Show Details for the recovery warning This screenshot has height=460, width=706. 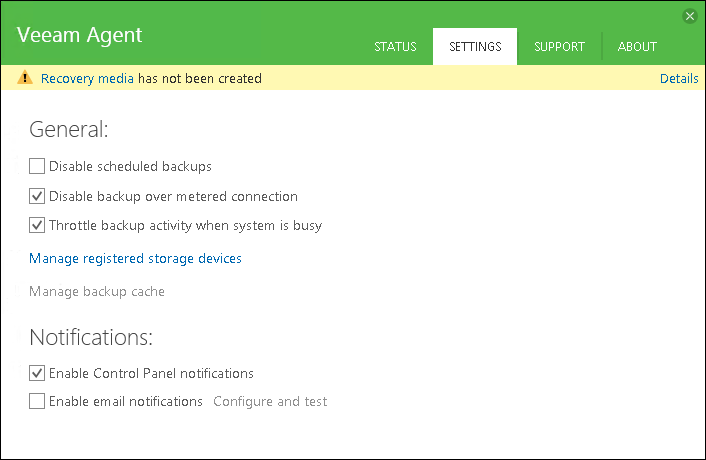pyautogui.click(x=679, y=78)
